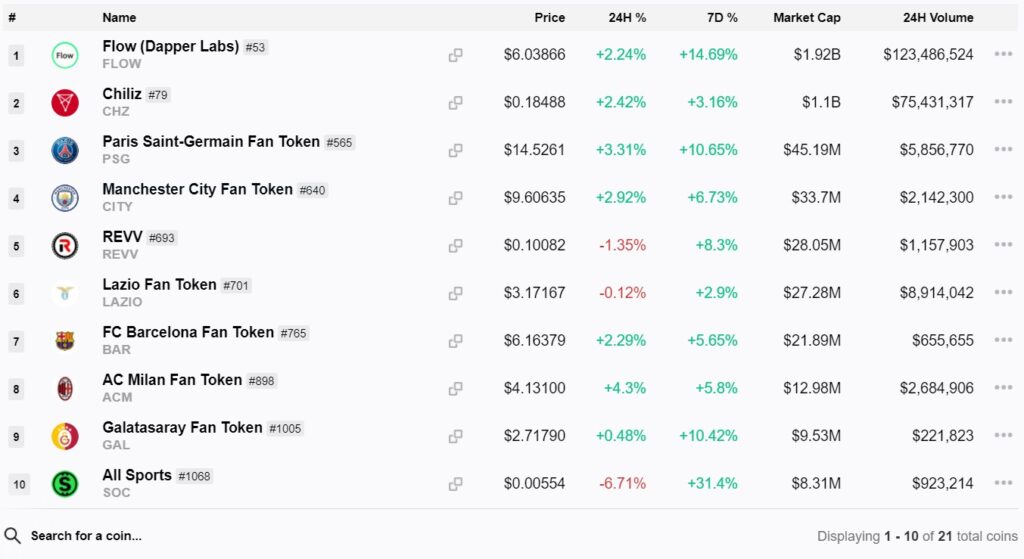This screenshot has height=559, width=1024.
Task: Sort by the Name column header
Action: [120, 18]
